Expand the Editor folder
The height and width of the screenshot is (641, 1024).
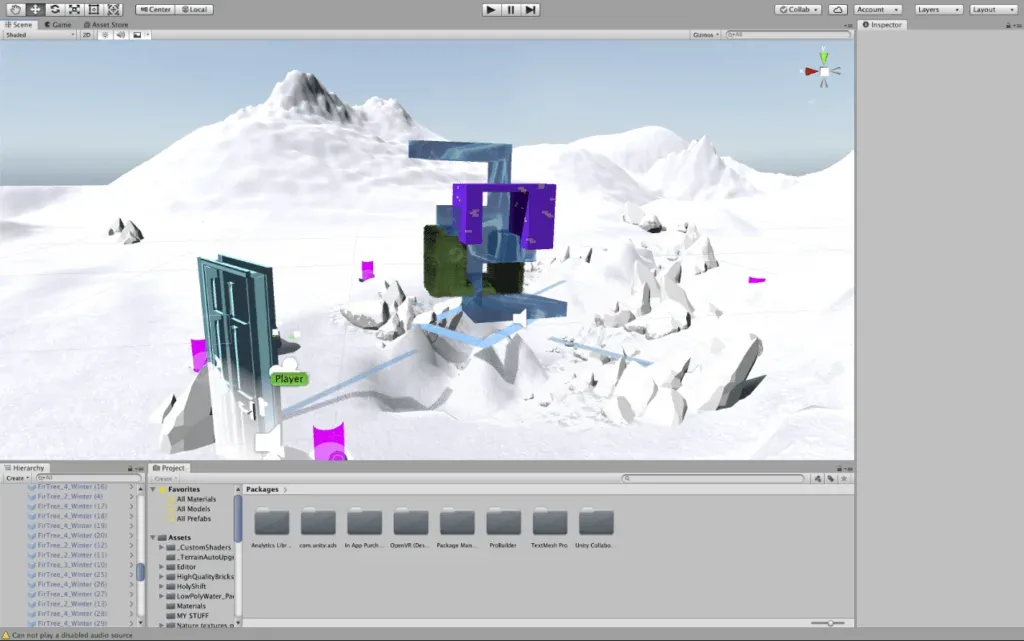161,567
